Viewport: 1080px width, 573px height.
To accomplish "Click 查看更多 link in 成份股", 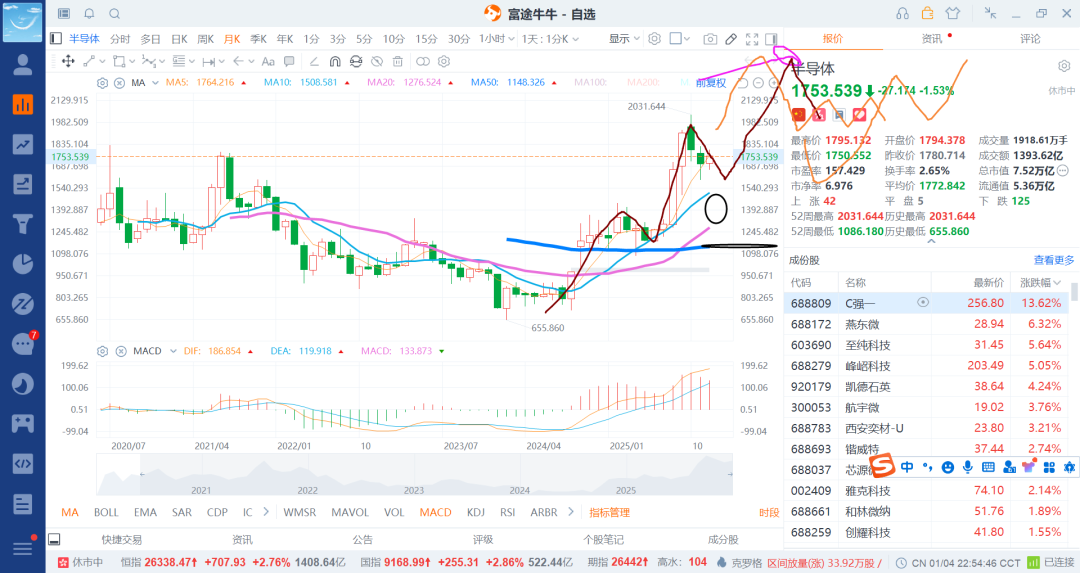I will click(x=1054, y=260).
